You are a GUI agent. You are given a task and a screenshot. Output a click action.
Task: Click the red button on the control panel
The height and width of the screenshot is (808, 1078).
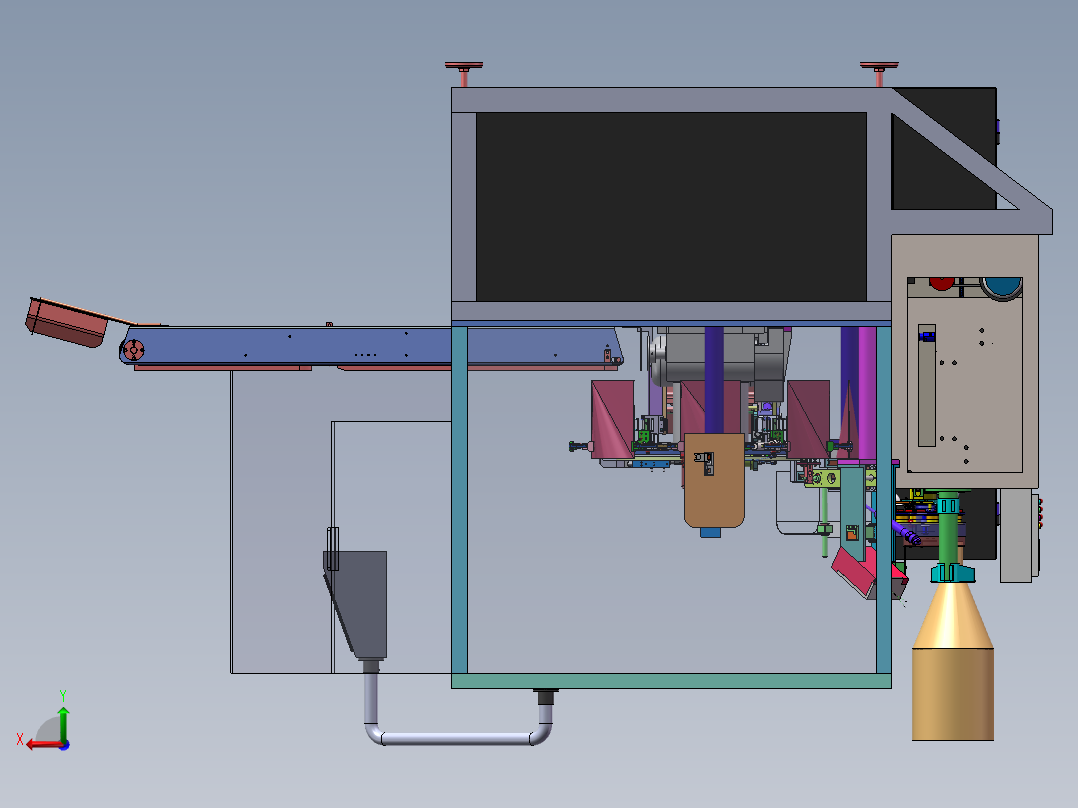(x=941, y=283)
